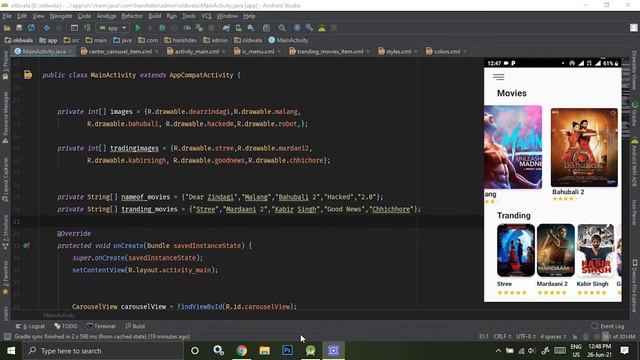
Task: Click the Windows search box
Action: [103, 351]
